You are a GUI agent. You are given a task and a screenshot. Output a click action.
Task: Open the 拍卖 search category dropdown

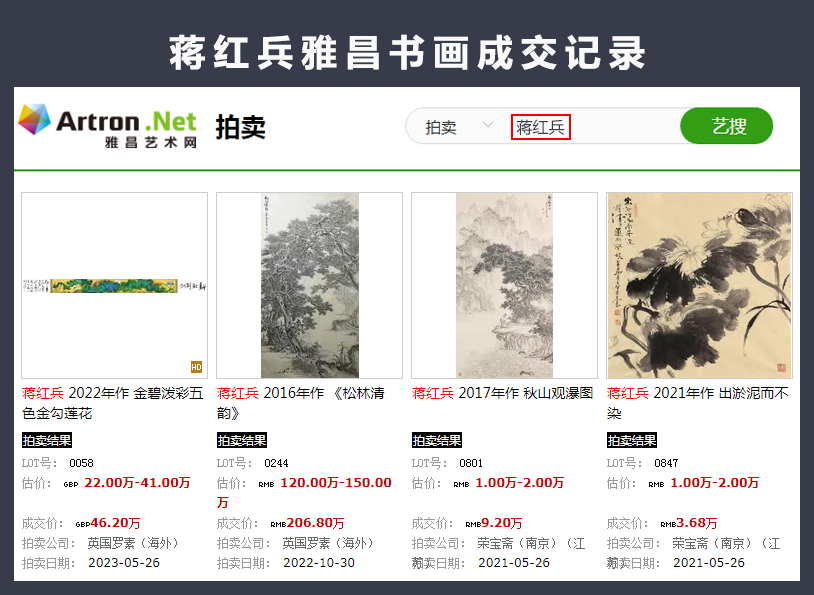point(458,127)
